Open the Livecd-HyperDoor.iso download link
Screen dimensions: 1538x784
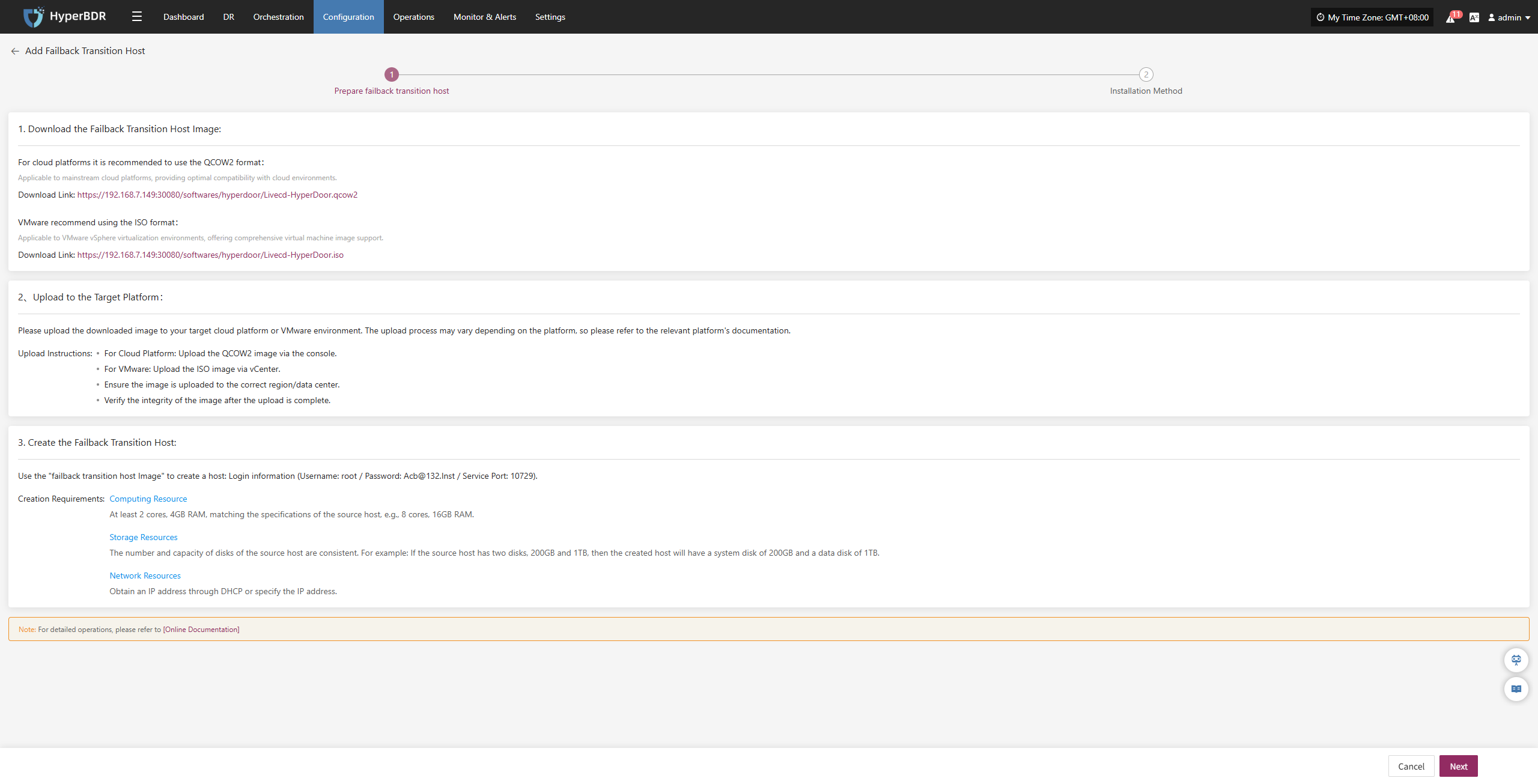(x=210, y=255)
